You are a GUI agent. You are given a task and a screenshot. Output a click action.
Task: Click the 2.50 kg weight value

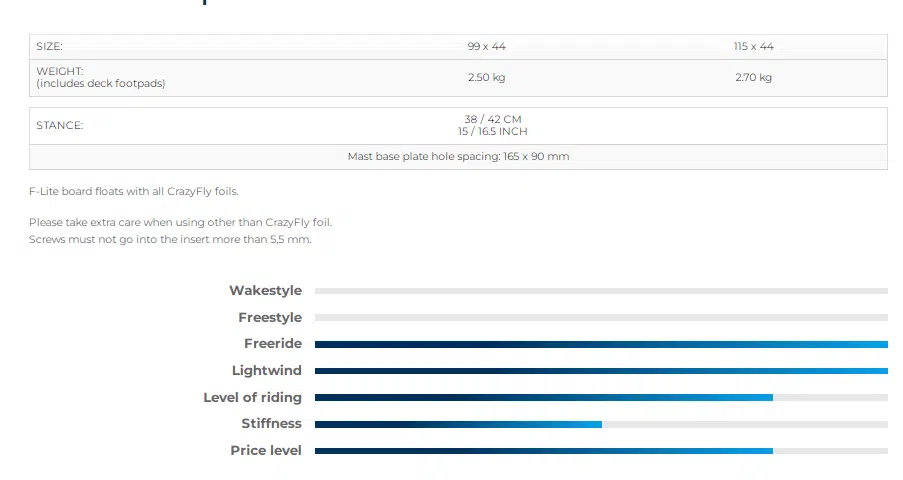tap(486, 78)
